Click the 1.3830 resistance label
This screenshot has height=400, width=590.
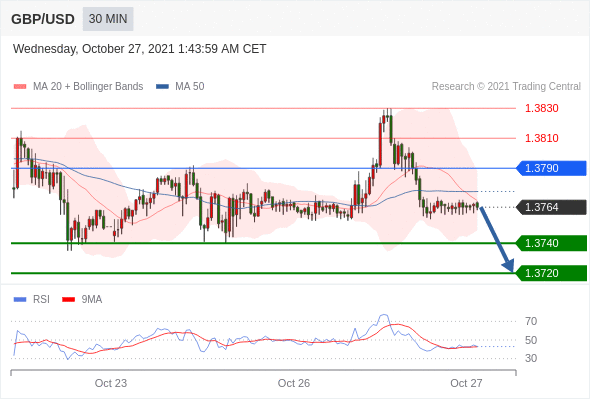[541, 108]
